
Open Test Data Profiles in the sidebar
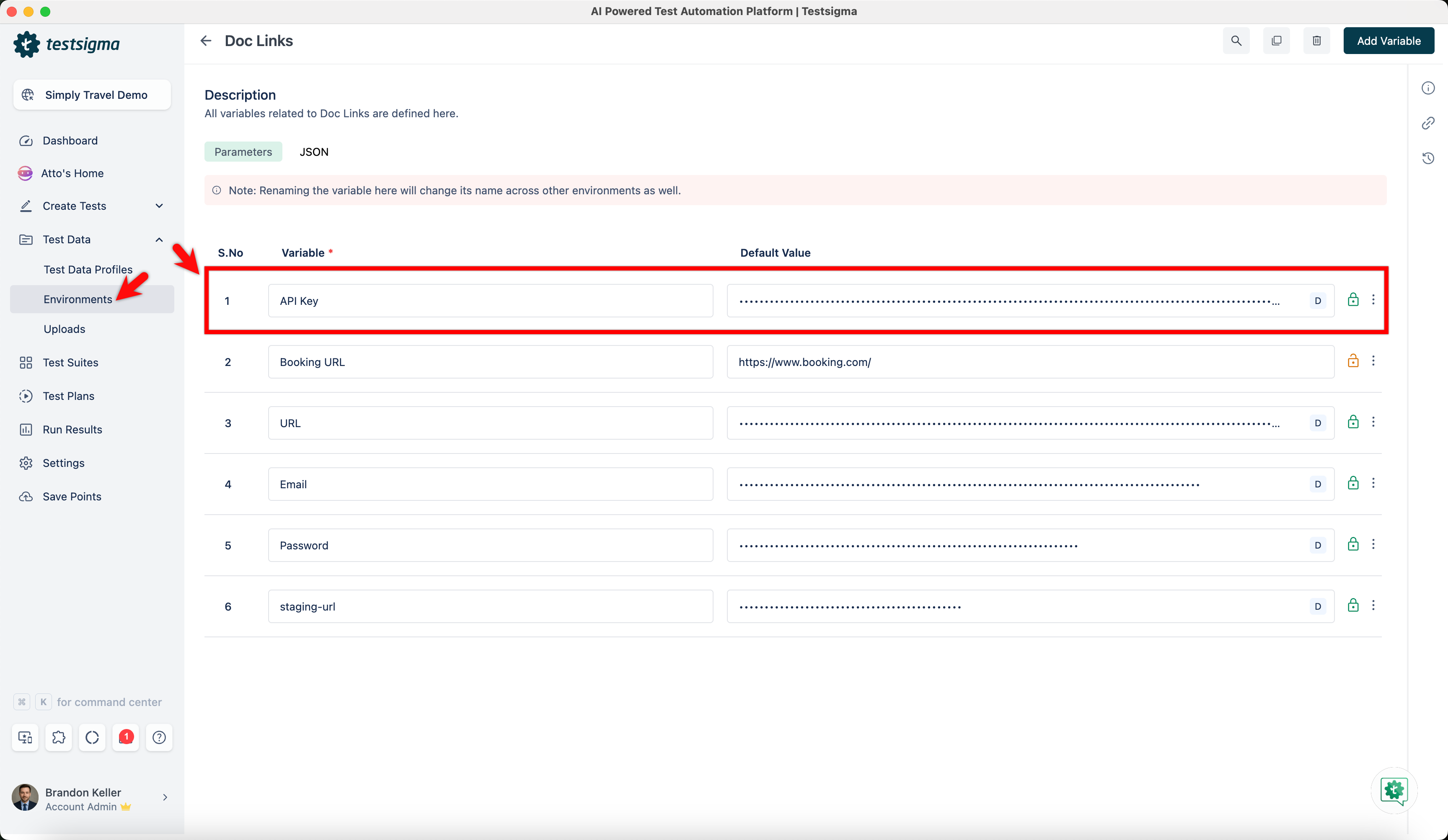click(88, 269)
